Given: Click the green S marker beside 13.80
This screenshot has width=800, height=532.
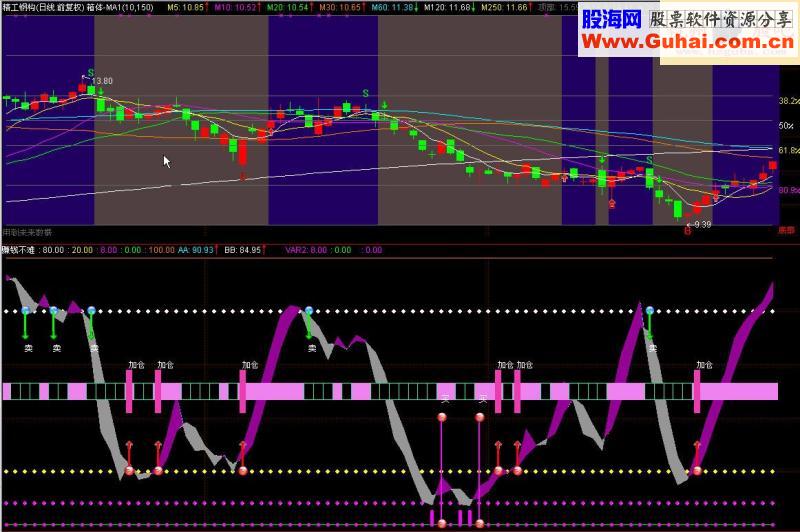Looking at the screenshot, I should (91, 73).
